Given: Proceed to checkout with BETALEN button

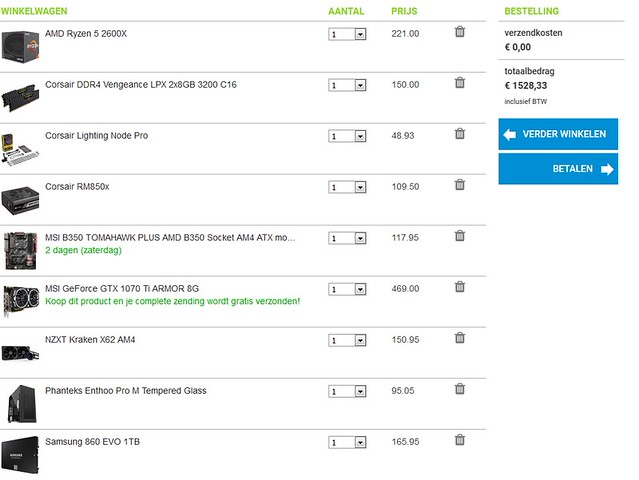Looking at the screenshot, I should (x=558, y=169).
